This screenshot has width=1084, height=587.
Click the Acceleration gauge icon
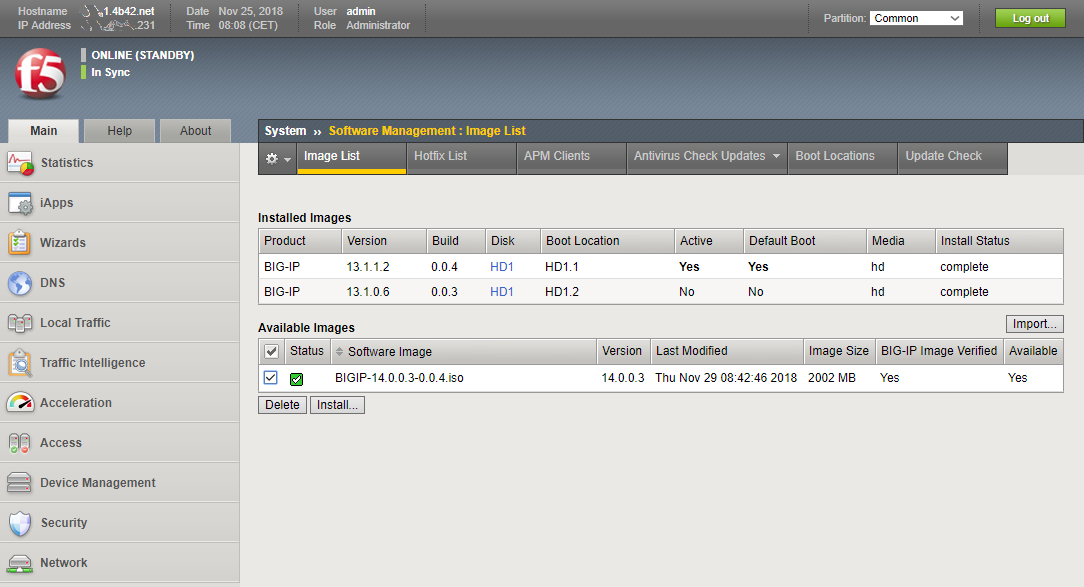(20, 402)
